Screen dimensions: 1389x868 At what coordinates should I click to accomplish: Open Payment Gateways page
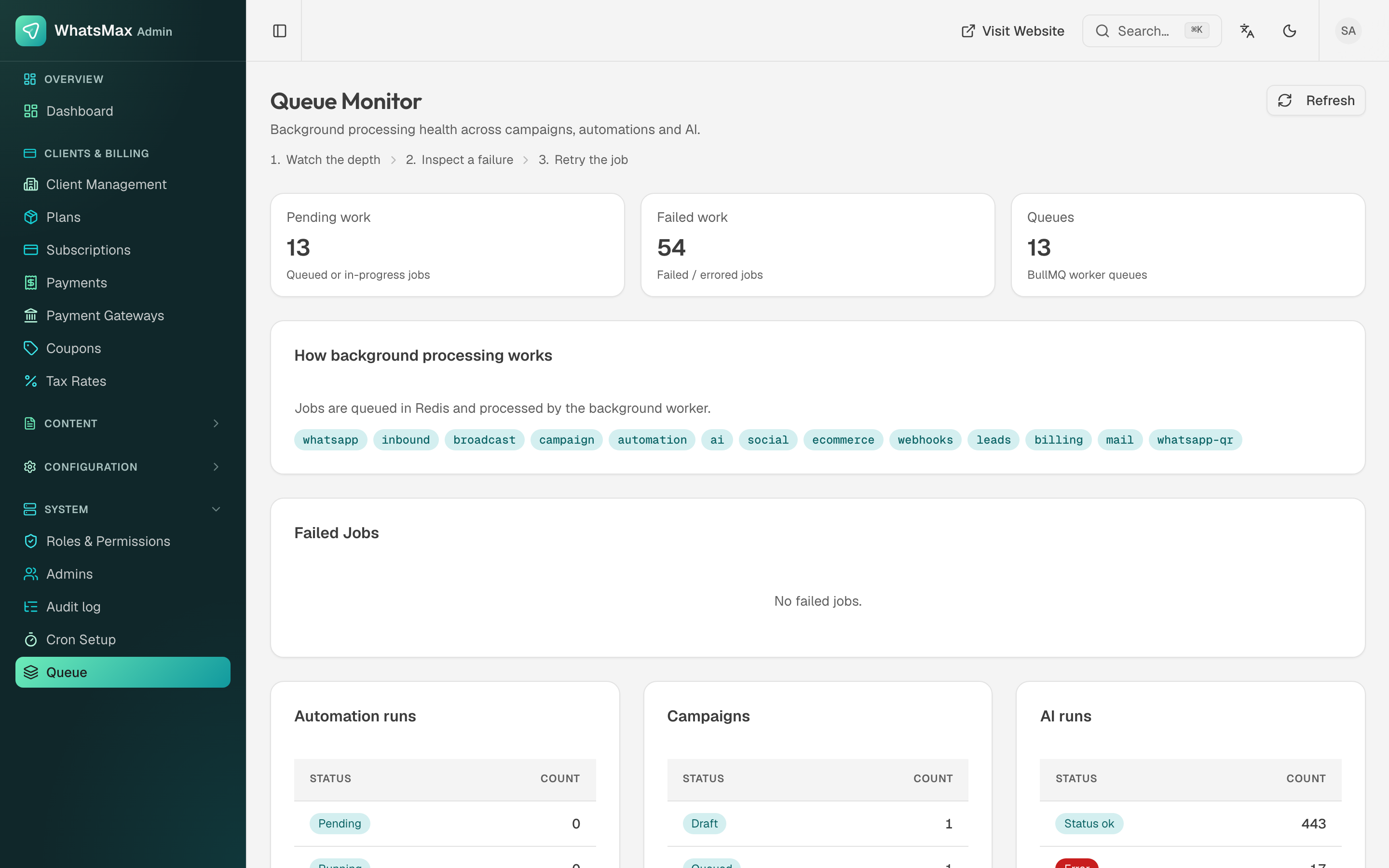coord(123,315)
